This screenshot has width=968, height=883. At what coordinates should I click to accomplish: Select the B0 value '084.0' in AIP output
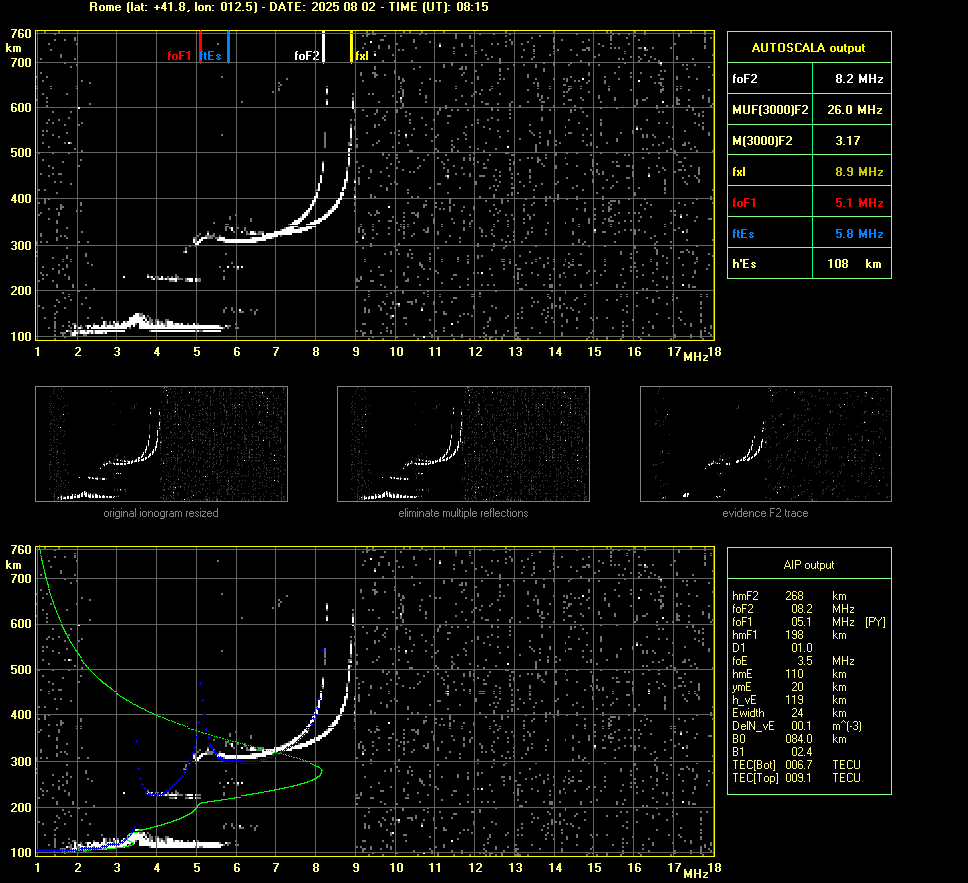click(798, 739)
